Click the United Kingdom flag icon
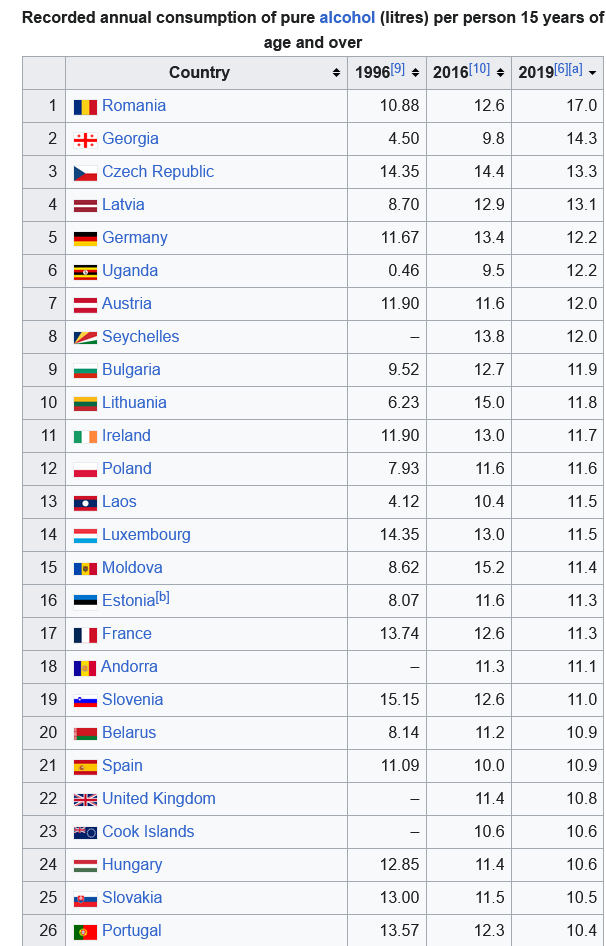The height and width of the screenshot is (946, 606). tap(85, 800)
